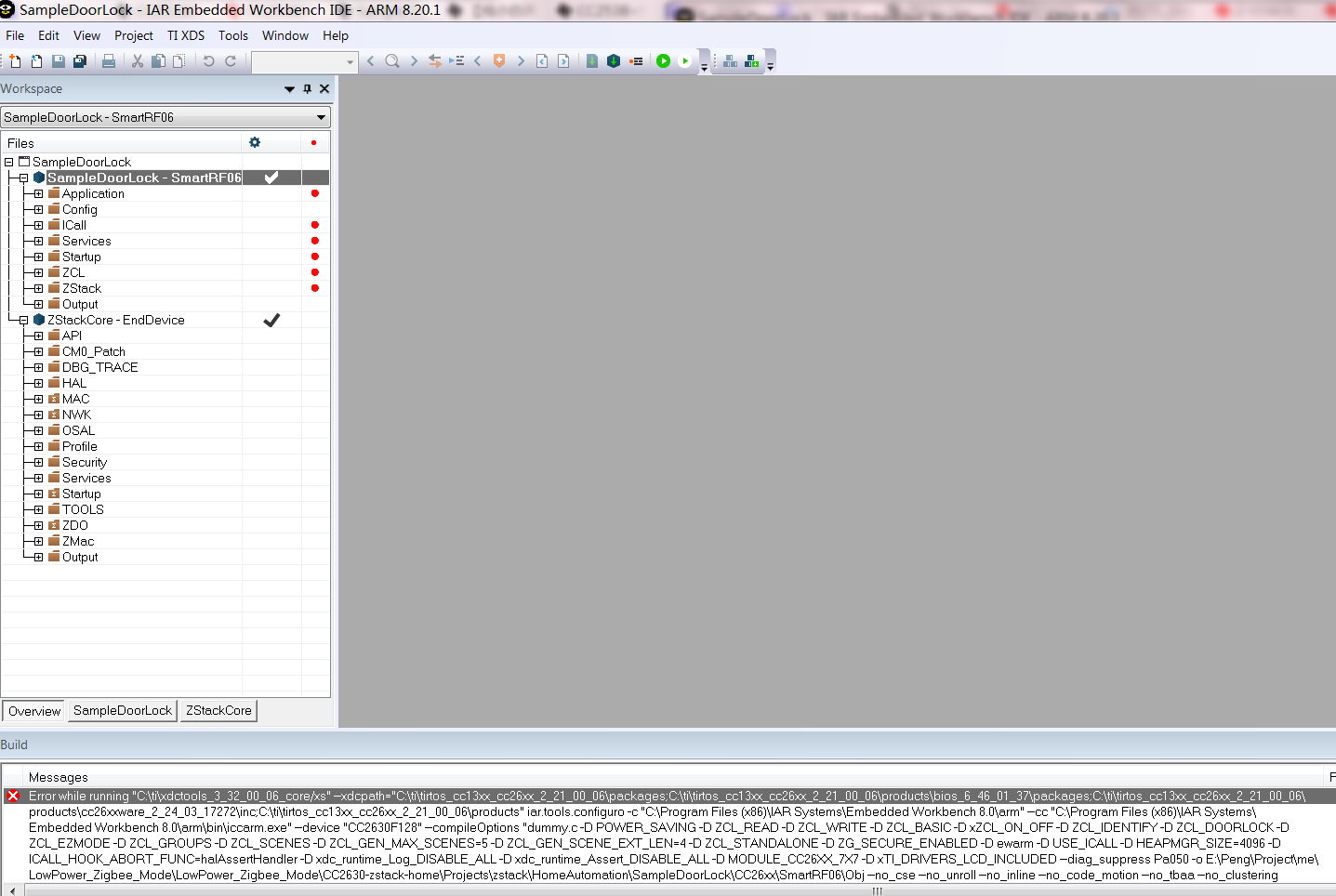
Task: Switch to the Overview workspace tab
Action: [34, 711]
